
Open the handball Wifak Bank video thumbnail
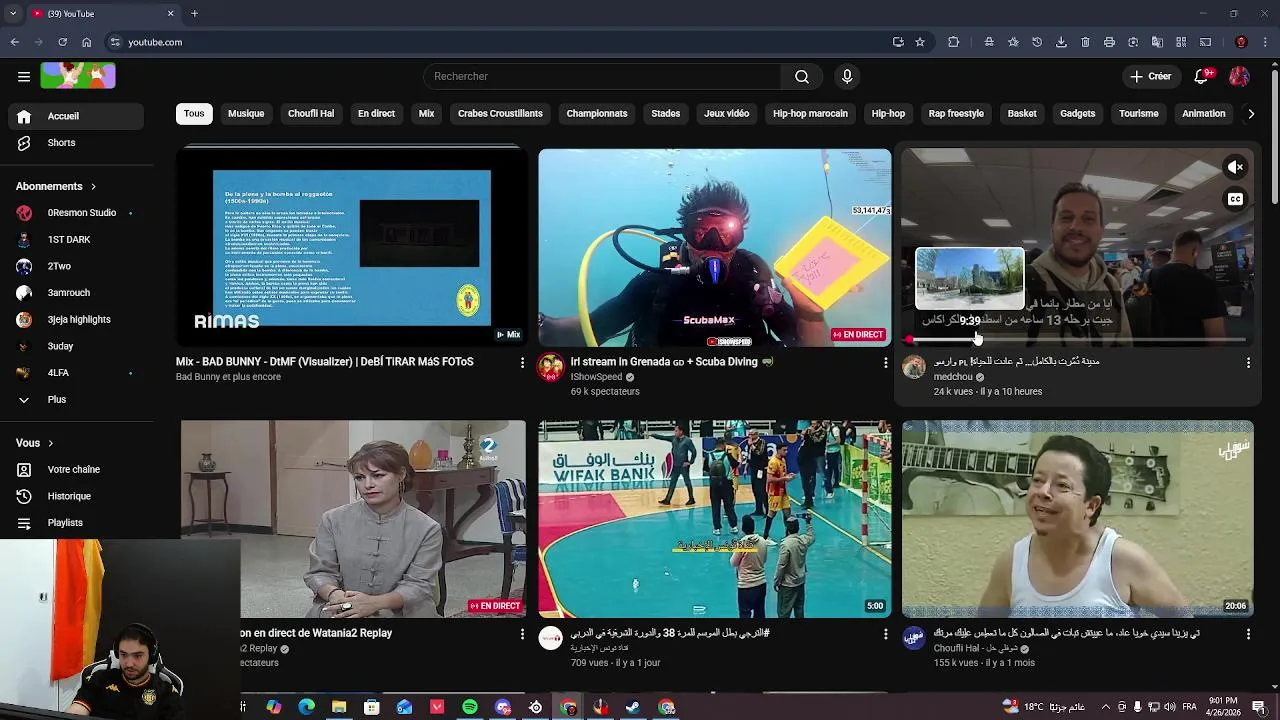click(x=715, y=519)
